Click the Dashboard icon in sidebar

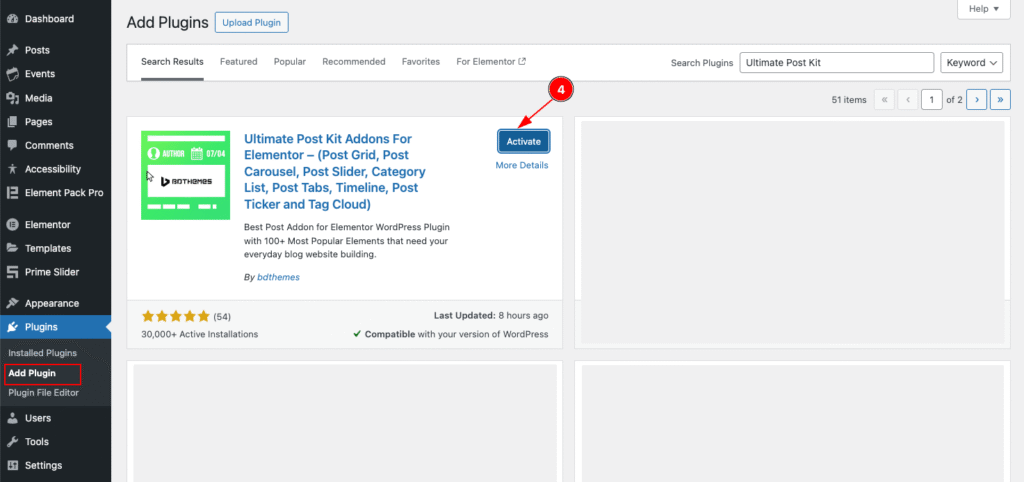12,19
